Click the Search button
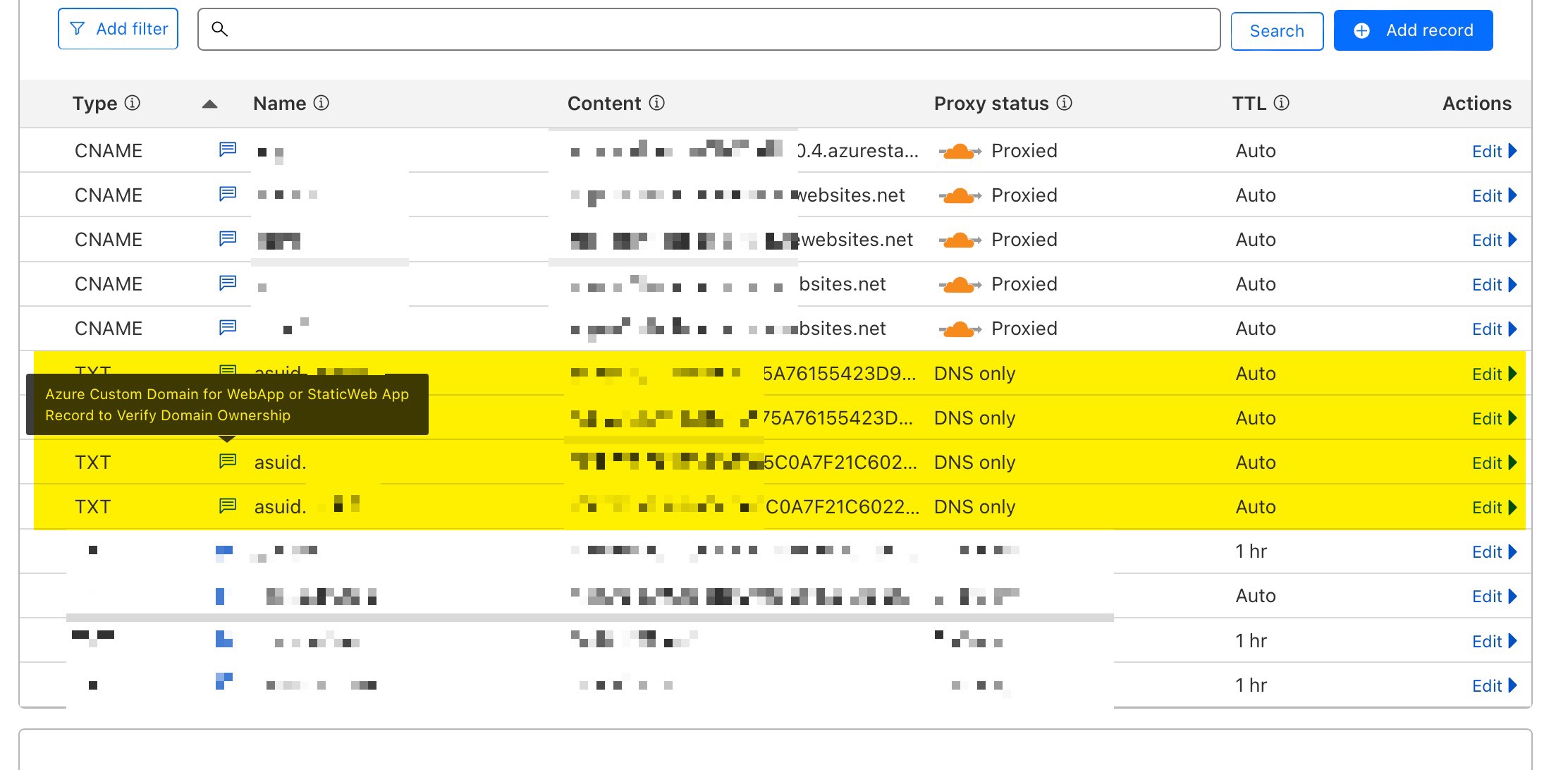 [1276, 30]
